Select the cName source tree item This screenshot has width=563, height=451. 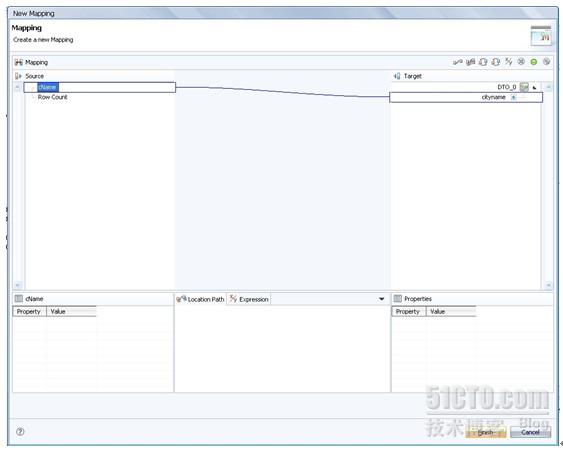click(x=48, y=87)
